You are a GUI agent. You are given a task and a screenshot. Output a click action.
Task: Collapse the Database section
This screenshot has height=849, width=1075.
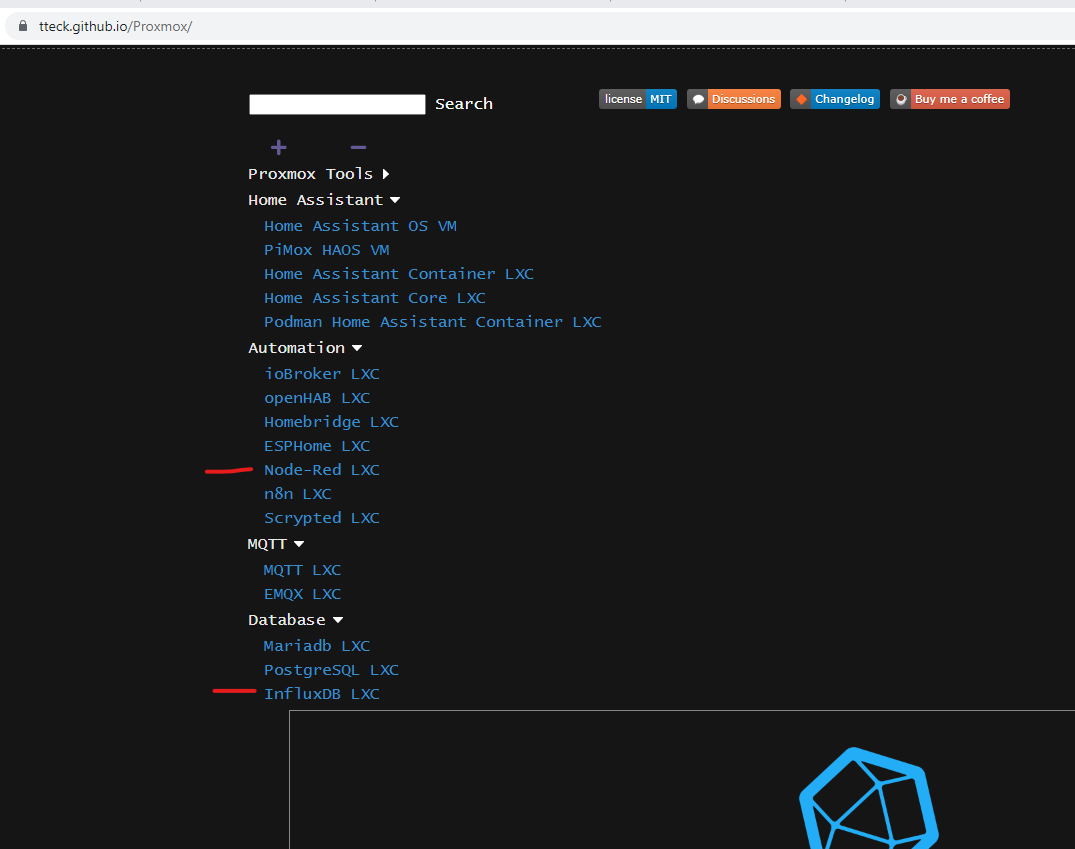[295, 621]
